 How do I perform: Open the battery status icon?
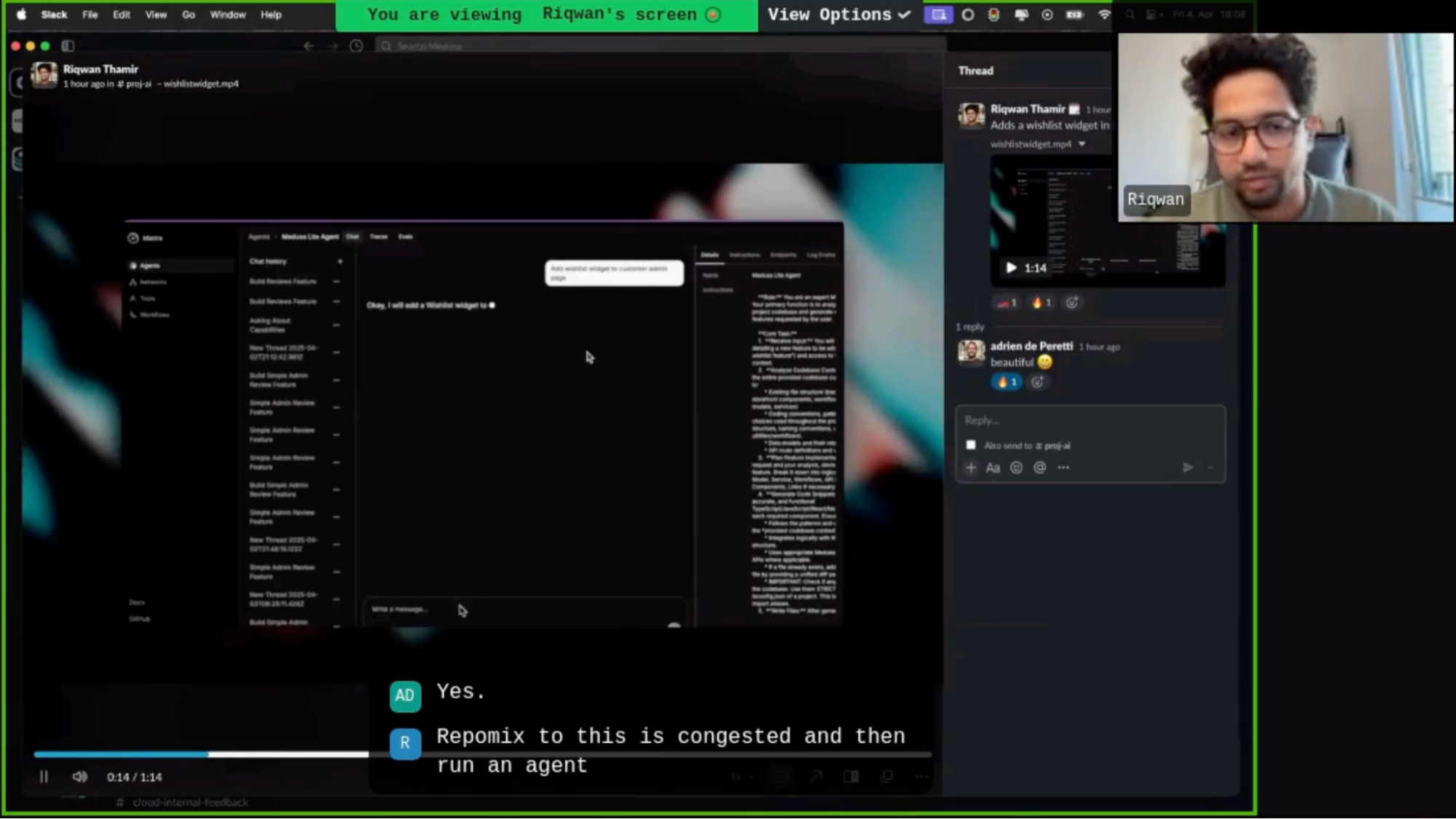coord(1074,15)
